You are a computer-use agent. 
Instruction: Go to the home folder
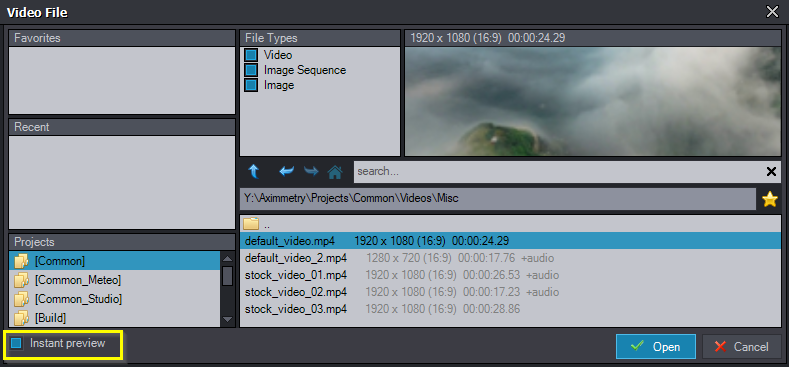(335, 172)
